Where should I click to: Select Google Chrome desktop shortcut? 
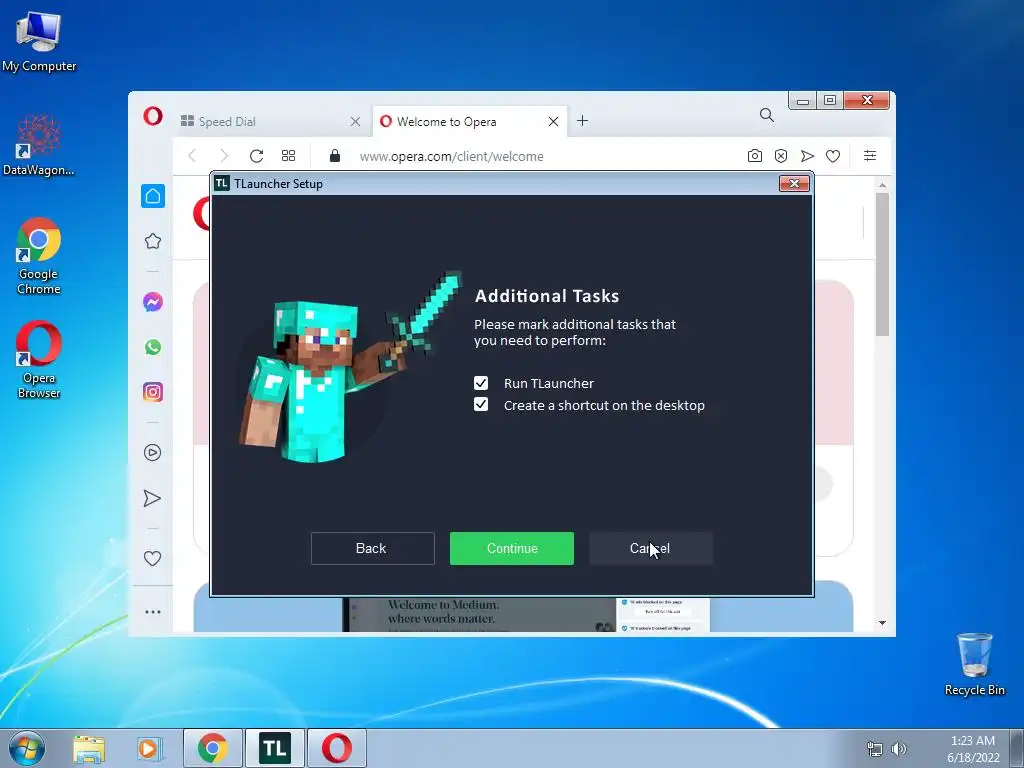[x=39, y=255]
